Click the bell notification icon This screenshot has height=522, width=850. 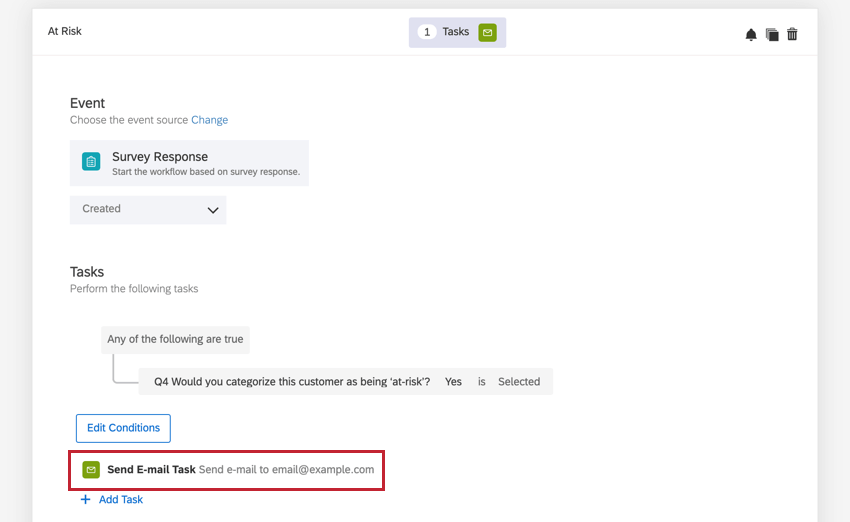pyautogui.click(x=751, y=34)
